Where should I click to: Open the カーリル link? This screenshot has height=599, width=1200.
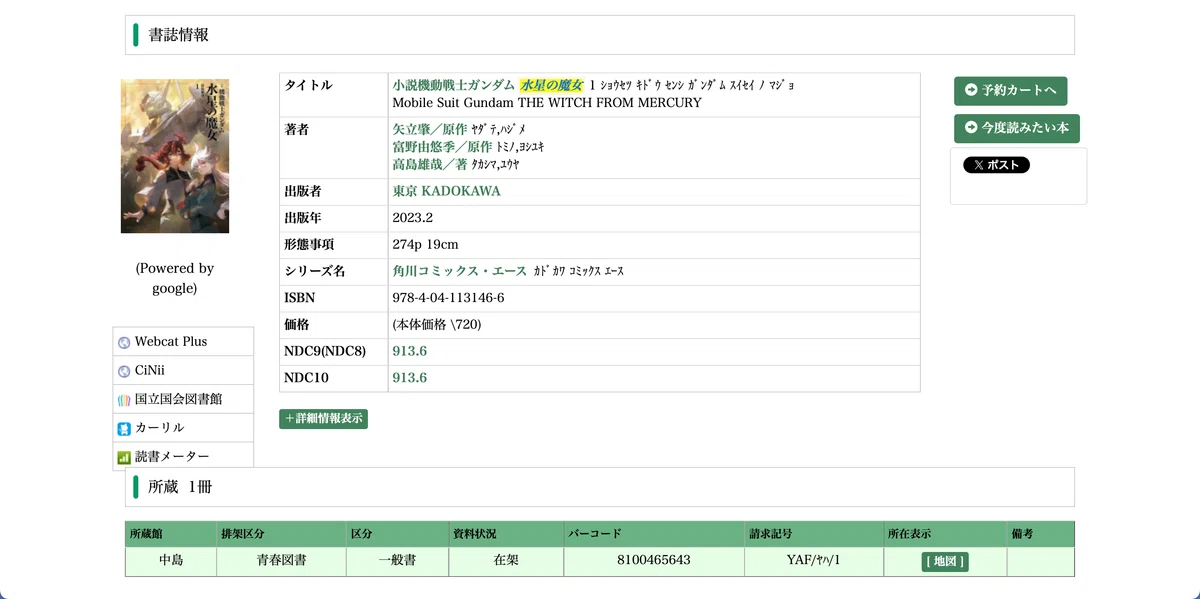click(159, 428)
